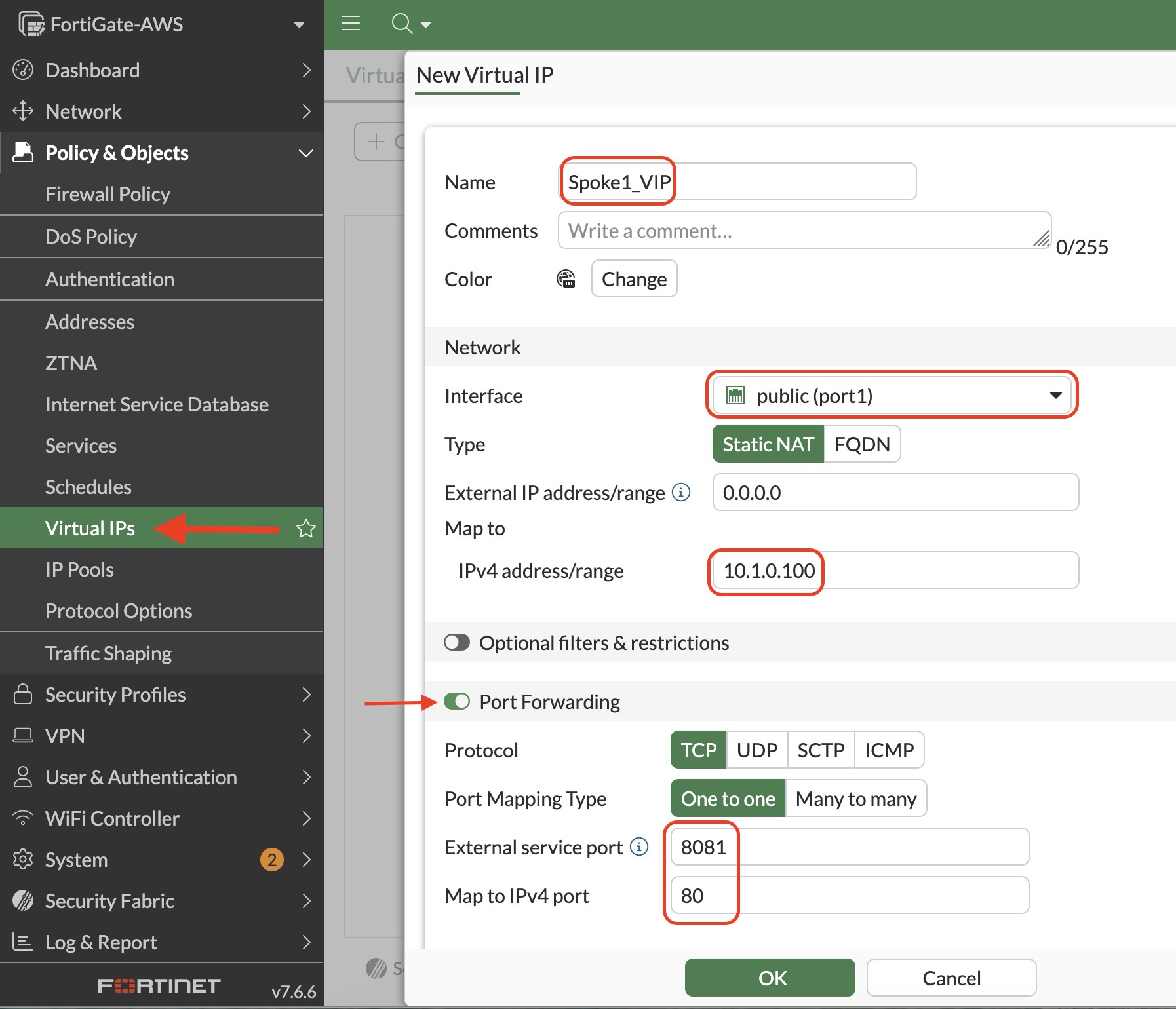Image resolution: width=1176 pixels, height=1009 pixels.
Task: Click the Map to IPv4 port field
Action: pos(850,895)
